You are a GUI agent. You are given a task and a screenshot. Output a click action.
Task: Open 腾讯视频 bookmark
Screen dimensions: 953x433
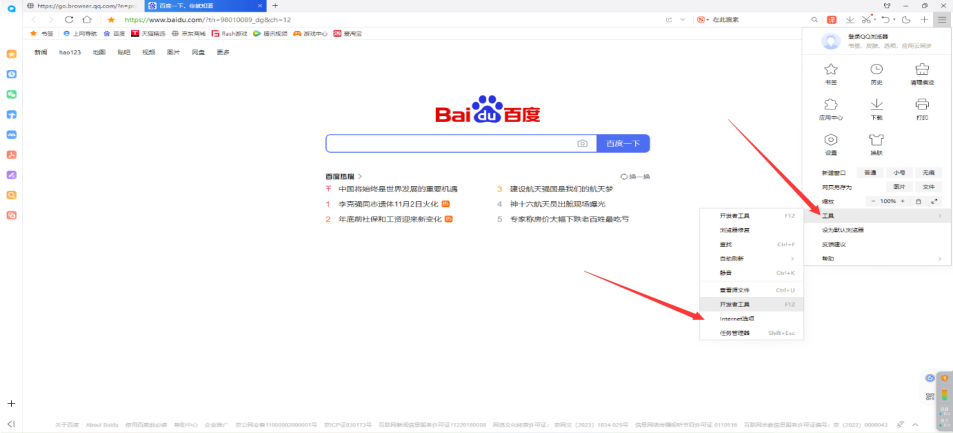270,34
